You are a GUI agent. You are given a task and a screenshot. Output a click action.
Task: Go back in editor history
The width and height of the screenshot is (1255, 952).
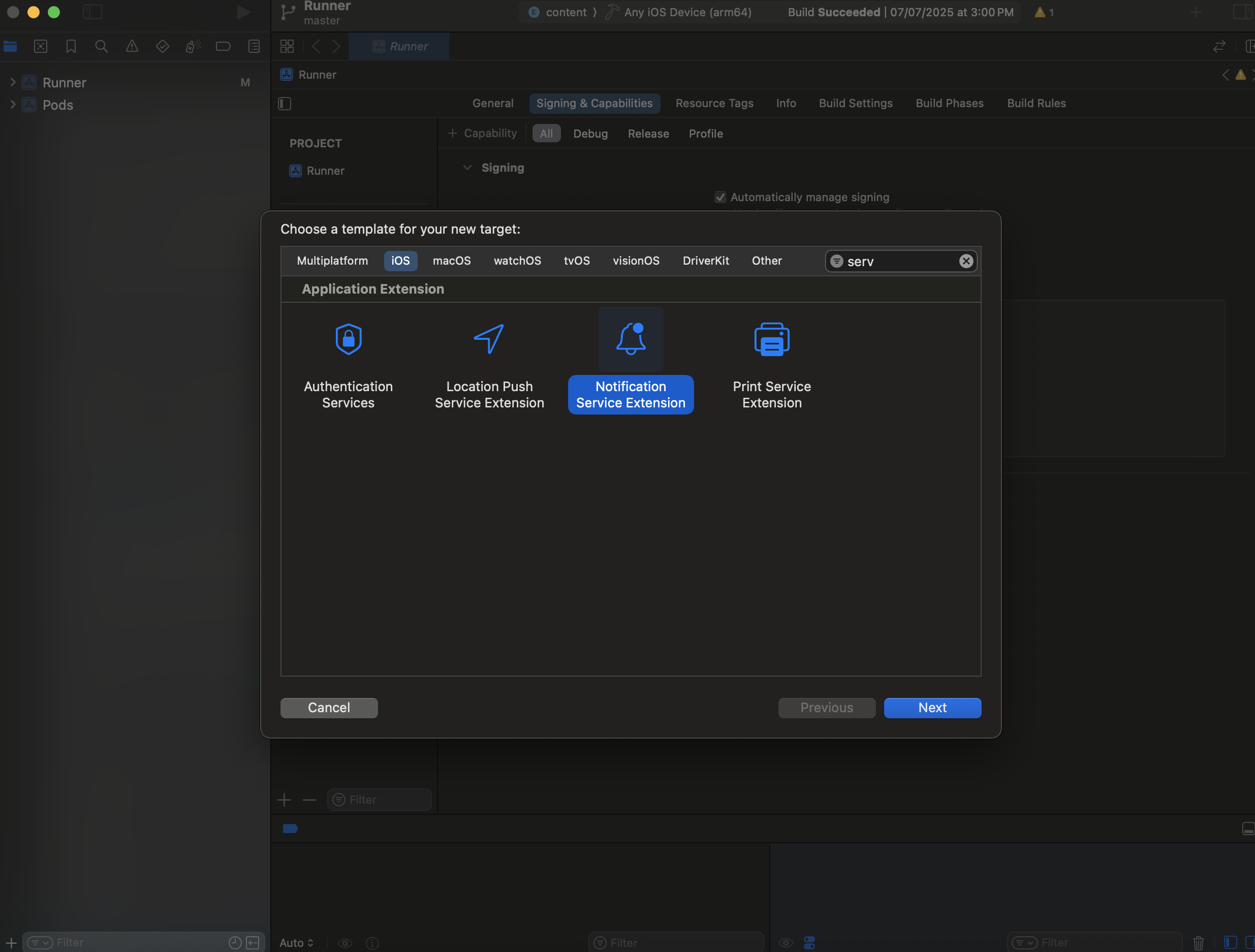tap(316, 47)
